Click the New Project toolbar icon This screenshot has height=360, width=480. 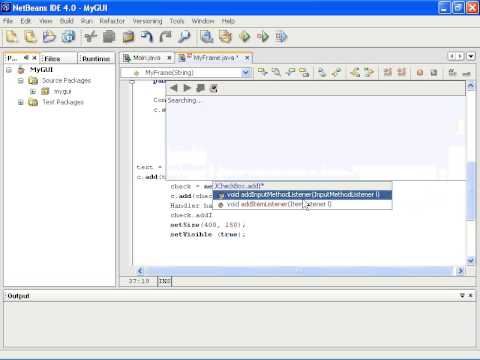31,36
